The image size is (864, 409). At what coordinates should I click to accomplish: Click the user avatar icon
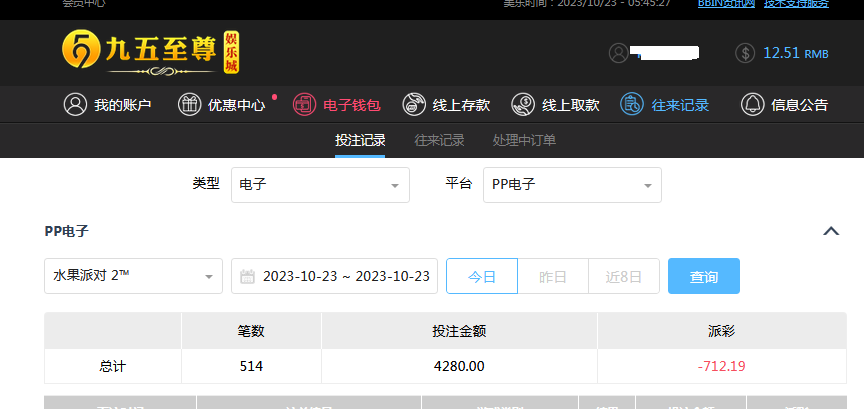pos(619,53)
